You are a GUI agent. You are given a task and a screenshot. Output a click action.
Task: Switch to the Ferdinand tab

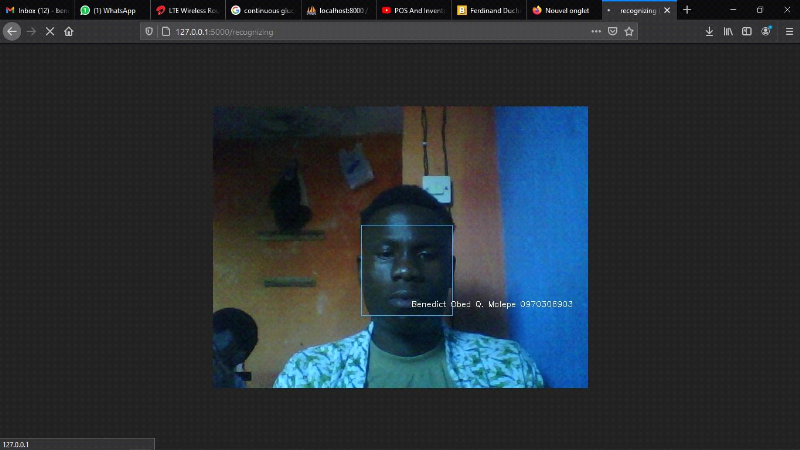click(x=489, y=10)
